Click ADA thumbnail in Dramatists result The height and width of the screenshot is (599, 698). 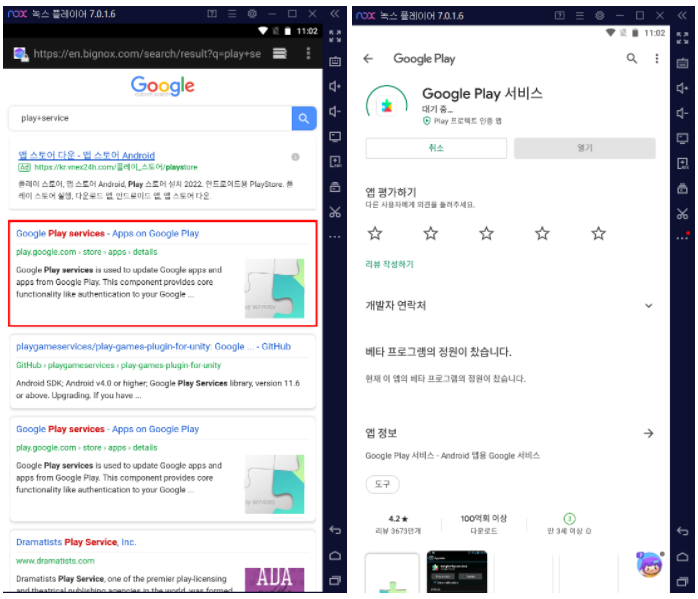pyautogui.click(x=275, y=579)
